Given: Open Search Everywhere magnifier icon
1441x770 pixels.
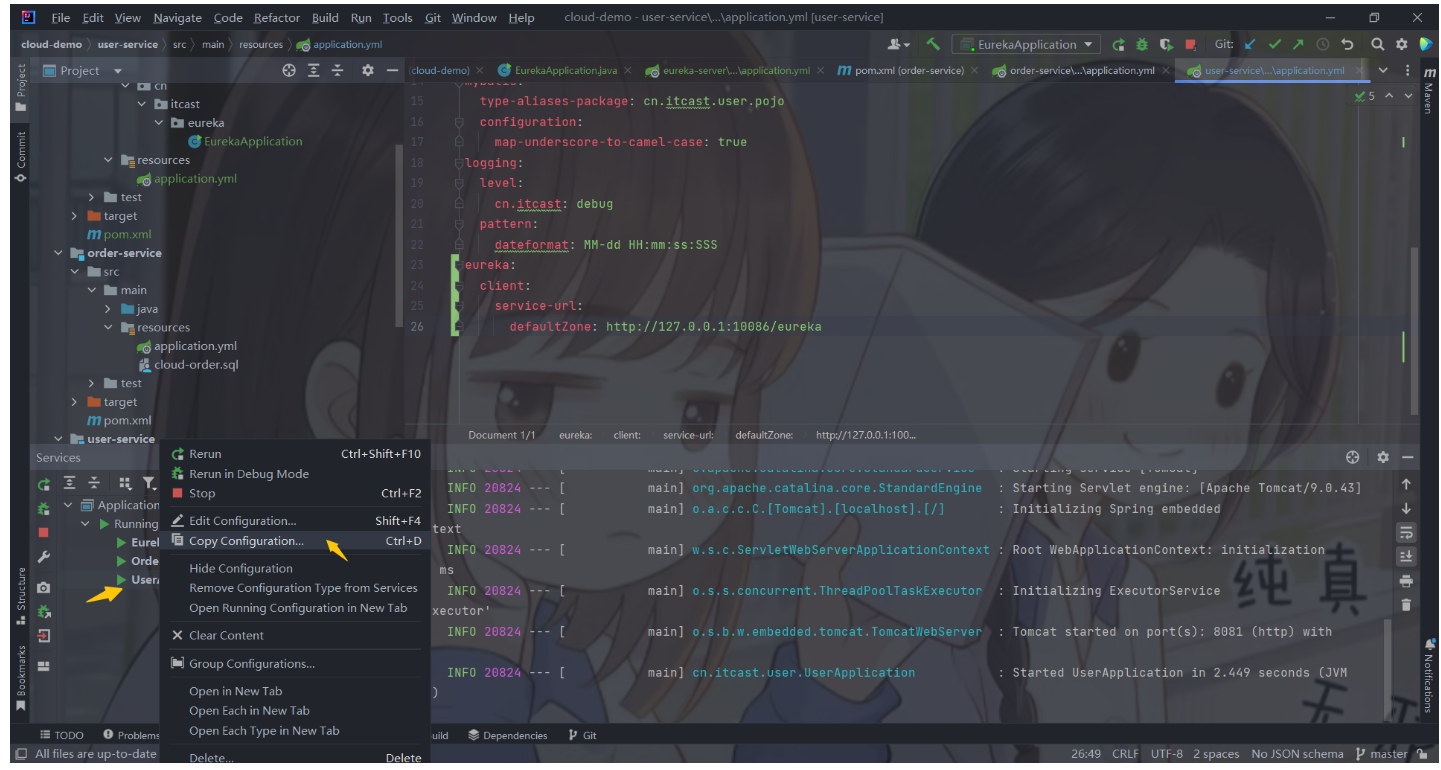Looking at the screenshot, I should point(1377,44).
